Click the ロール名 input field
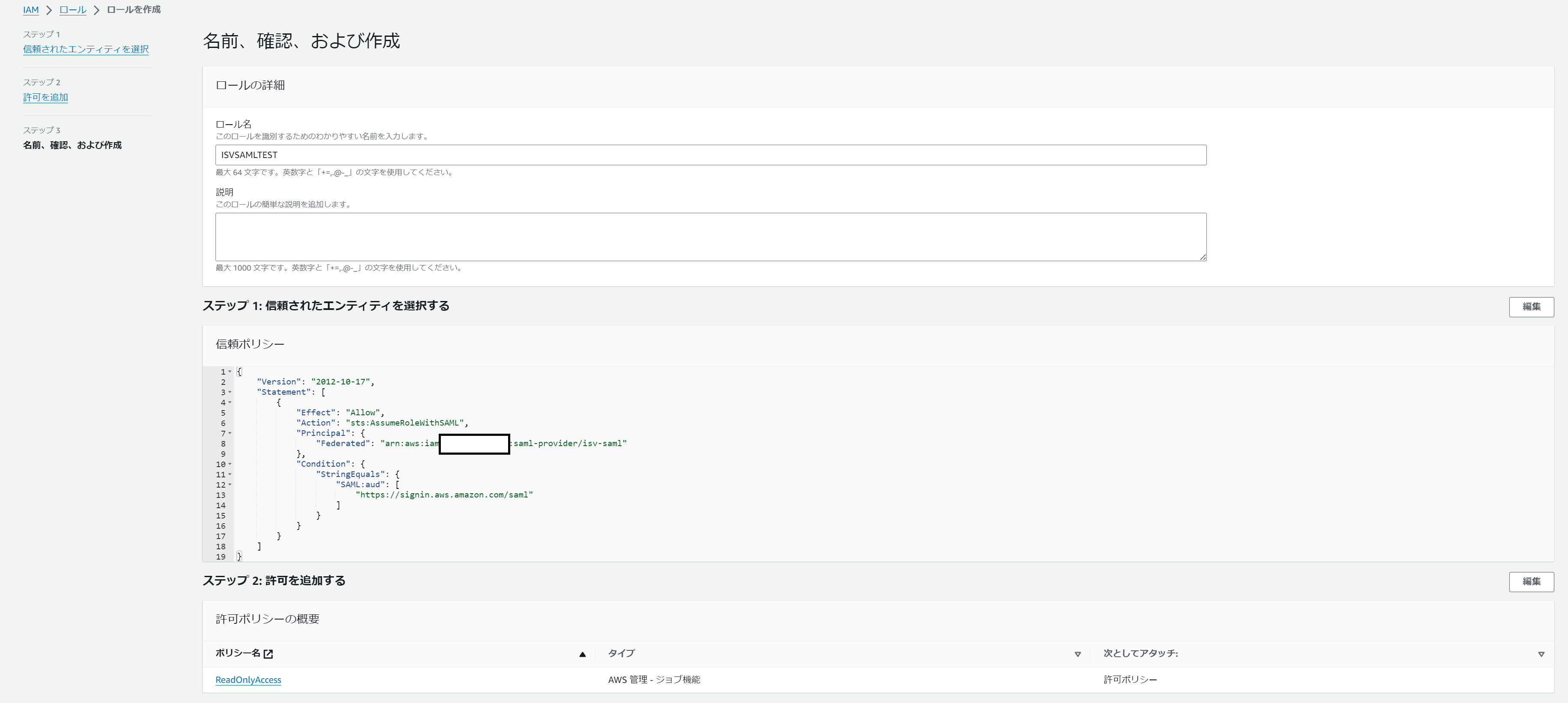Viewport: 1568px width, 703px height. (710, 155)
